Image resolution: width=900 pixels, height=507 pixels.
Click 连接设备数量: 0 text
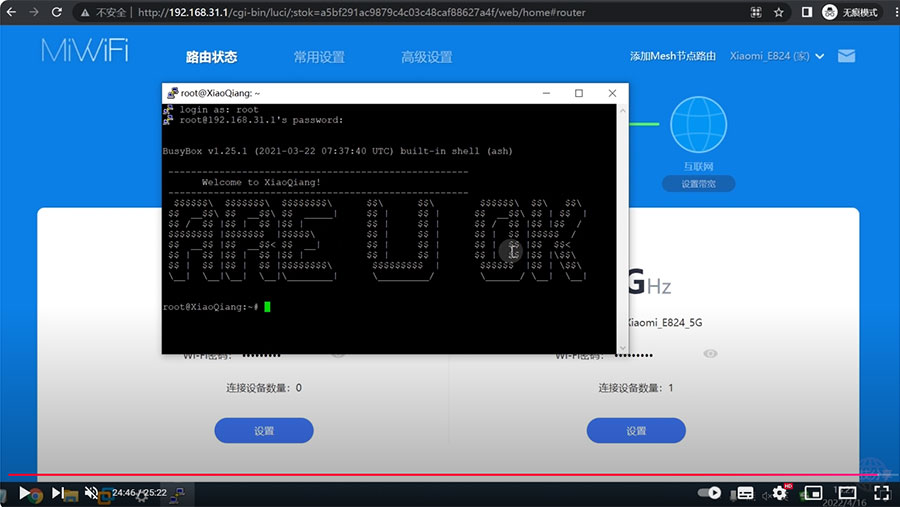click(x=264, y=388)
